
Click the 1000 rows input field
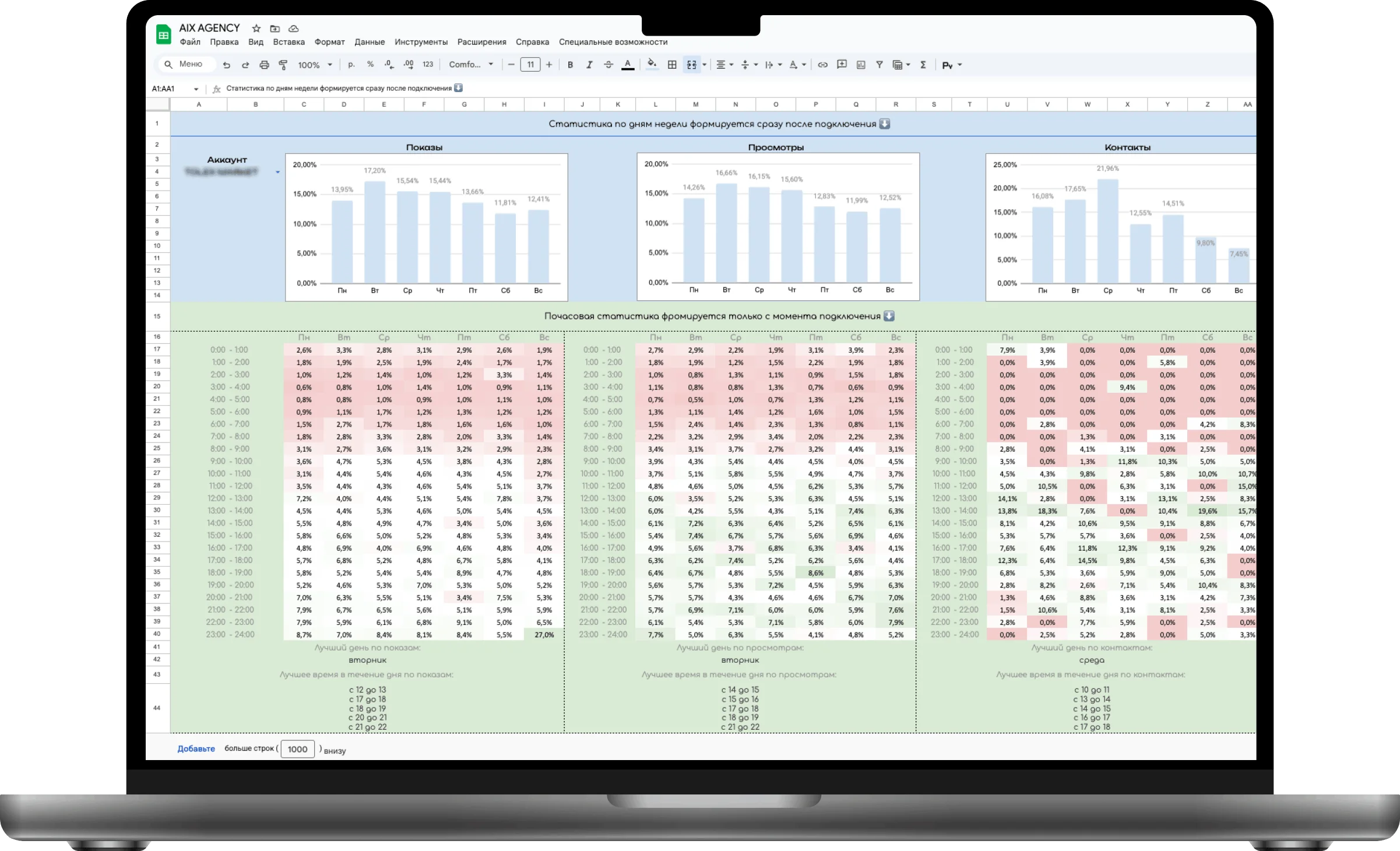[x=297, y=749]
